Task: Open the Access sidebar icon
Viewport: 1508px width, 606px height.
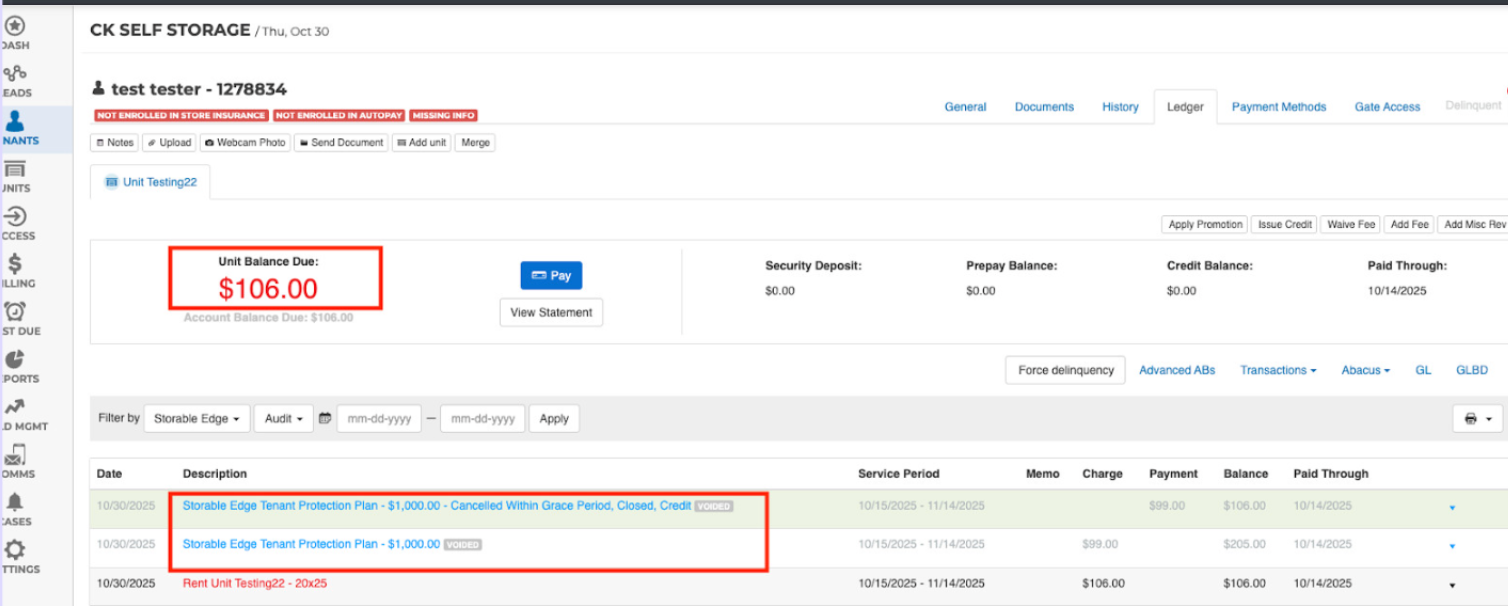Action: coord(15,217)
